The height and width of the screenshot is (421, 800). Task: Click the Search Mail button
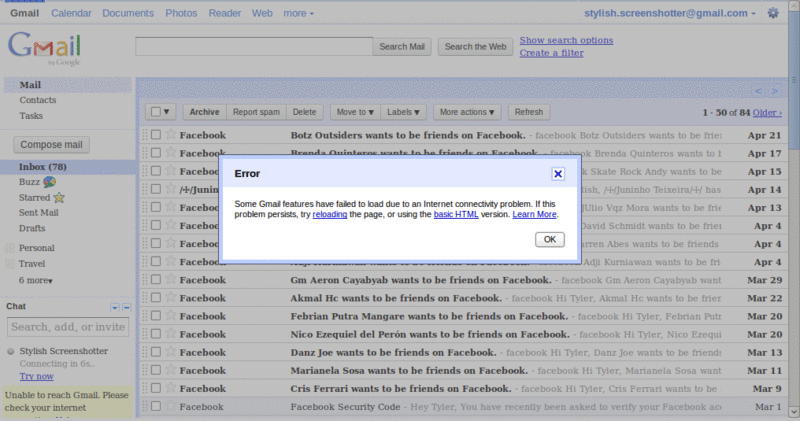(x=402, y=46)
